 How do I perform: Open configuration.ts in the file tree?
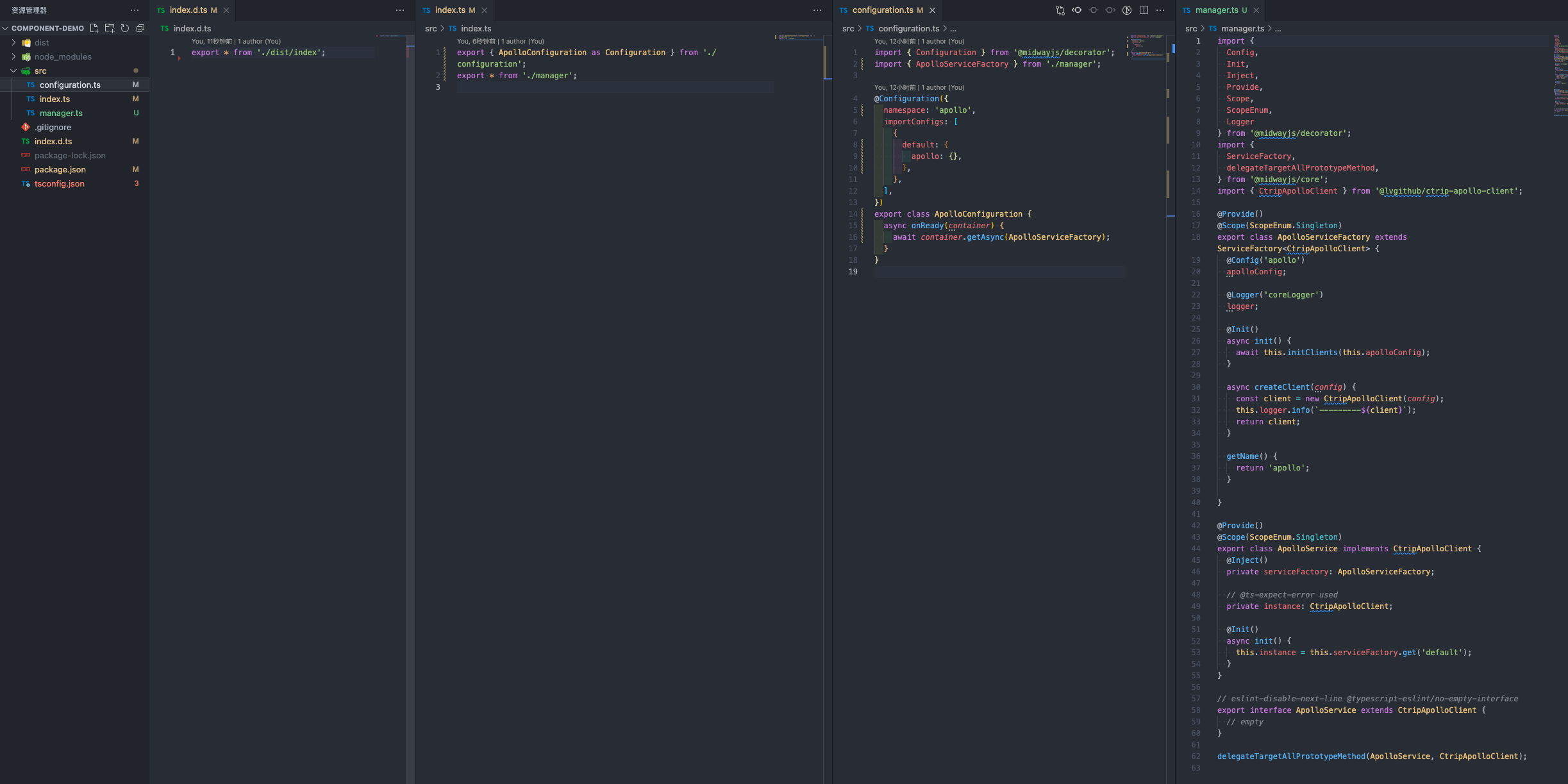pyautogui.click(x=74, y=85)
